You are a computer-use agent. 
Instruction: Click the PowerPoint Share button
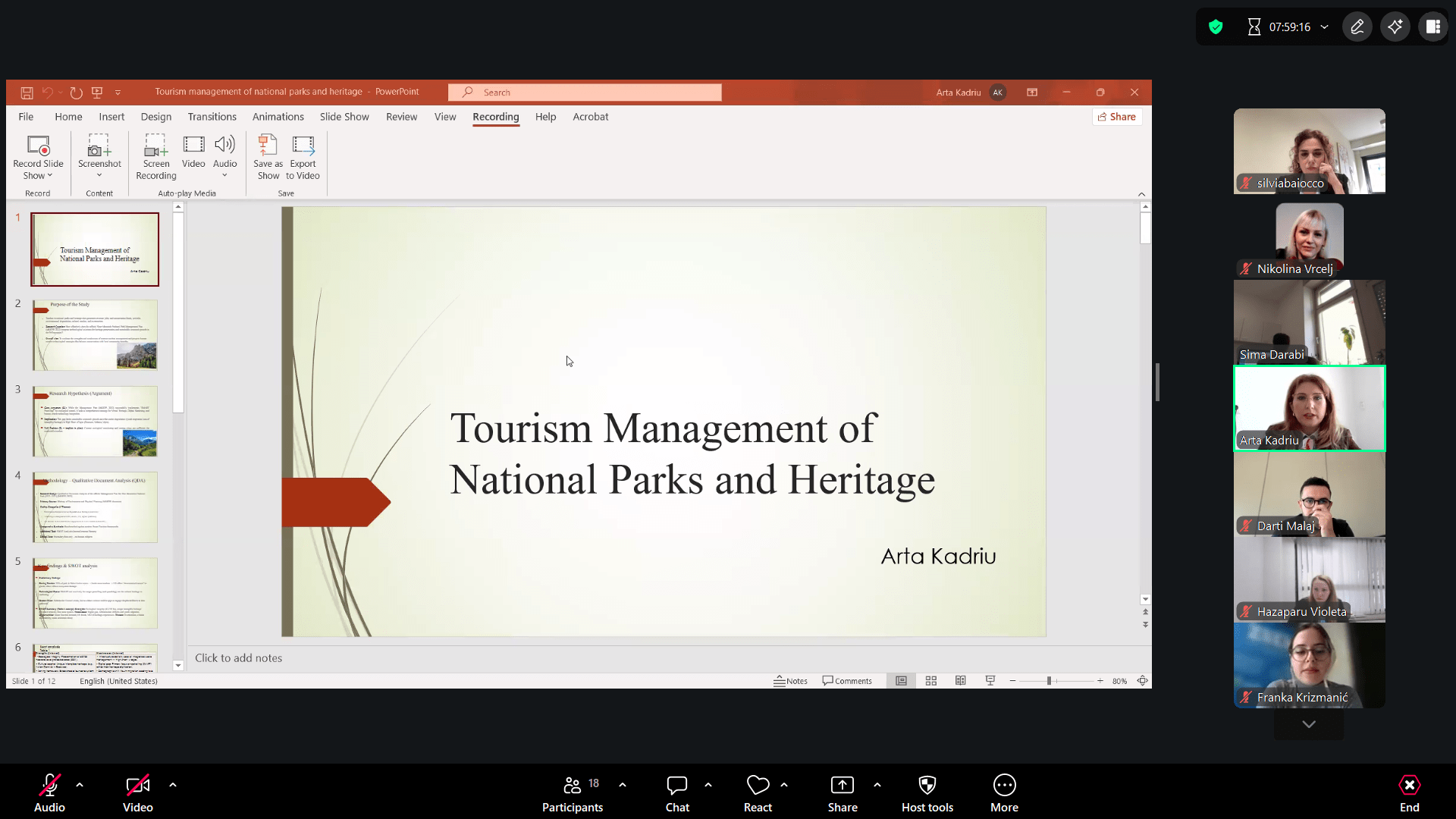point(1117,117)
